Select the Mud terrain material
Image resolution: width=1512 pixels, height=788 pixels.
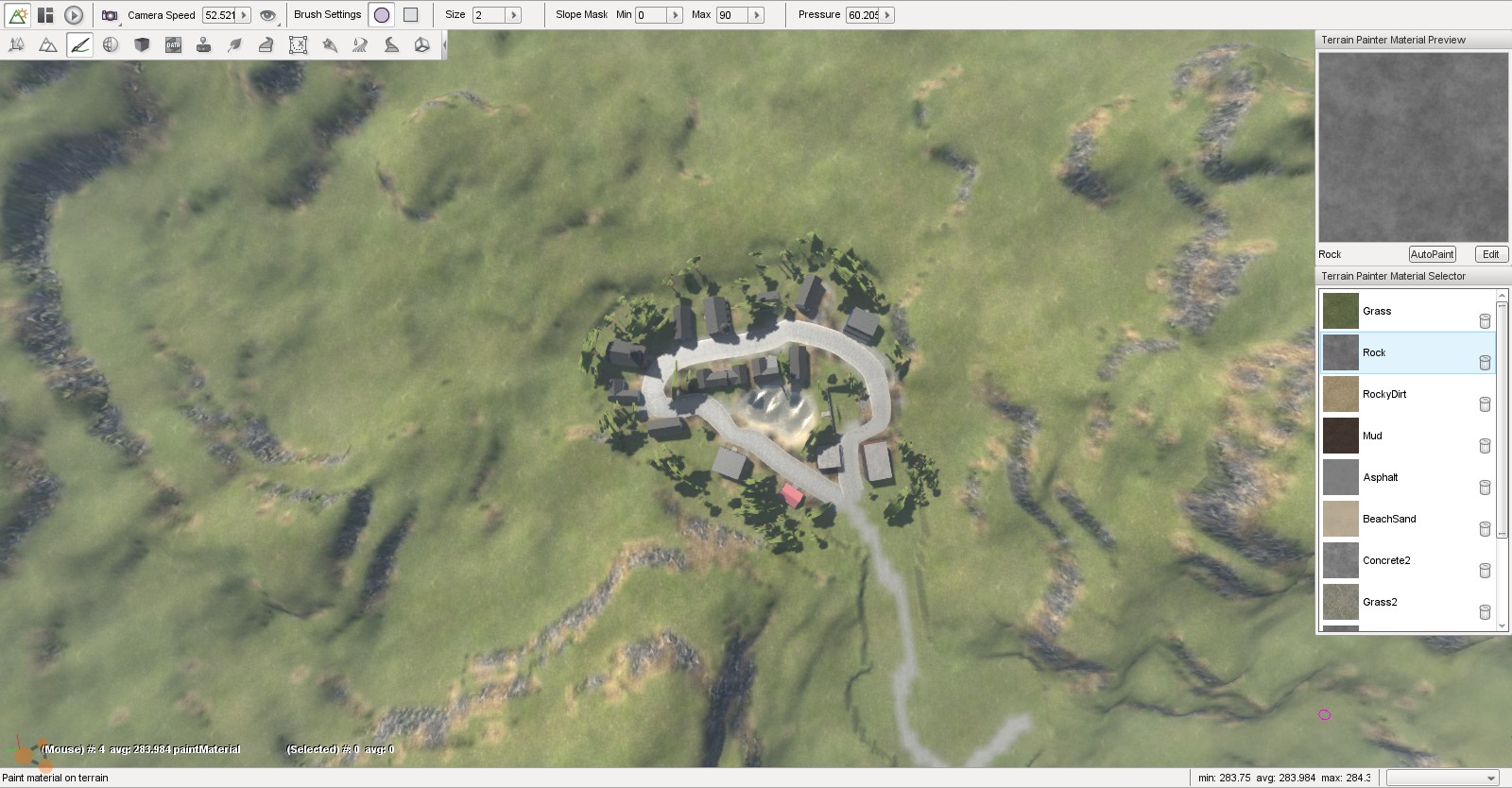tap(1407, 436)
